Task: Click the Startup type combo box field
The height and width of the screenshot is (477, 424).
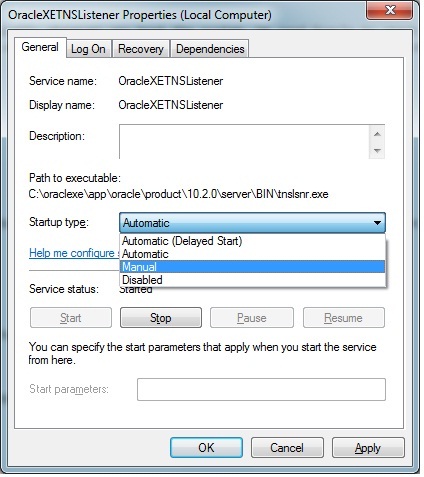Action: coord(252,223)
